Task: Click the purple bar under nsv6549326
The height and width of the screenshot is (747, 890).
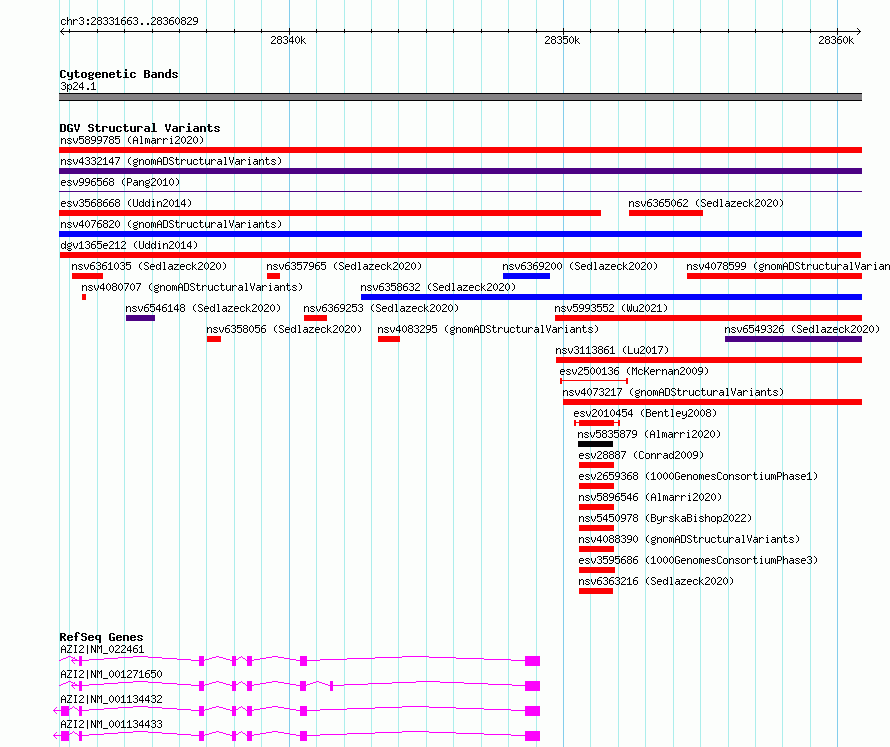Action: [x=794, y=339]
